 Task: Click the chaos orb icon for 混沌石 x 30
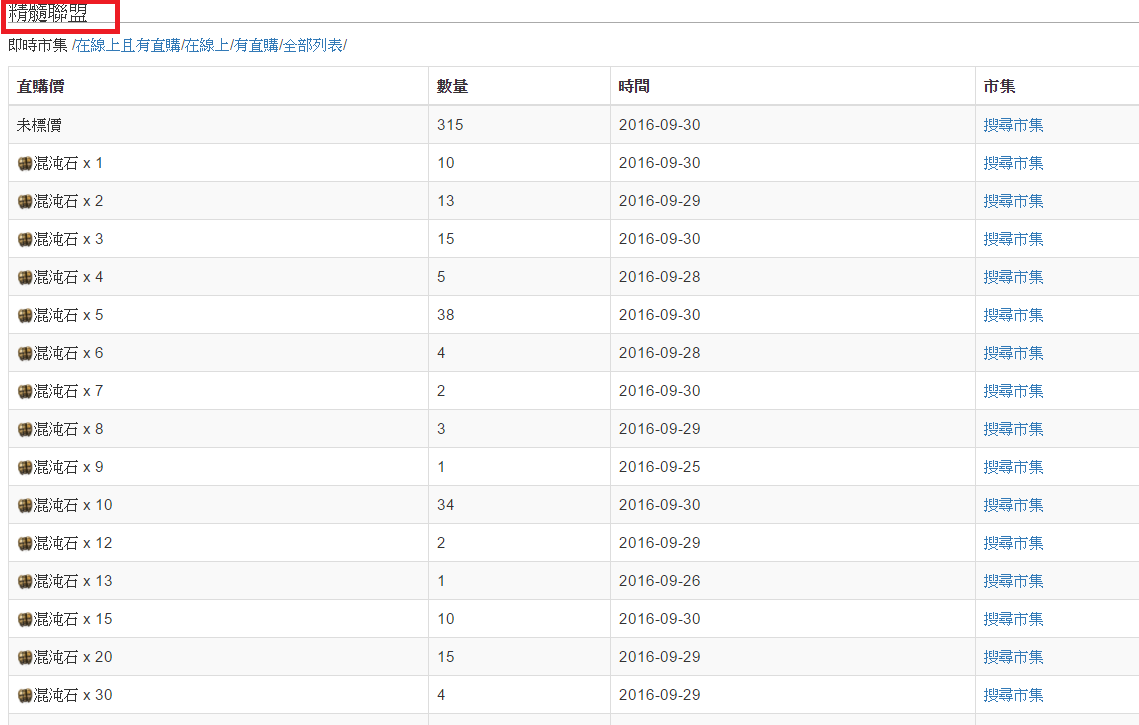25,695
